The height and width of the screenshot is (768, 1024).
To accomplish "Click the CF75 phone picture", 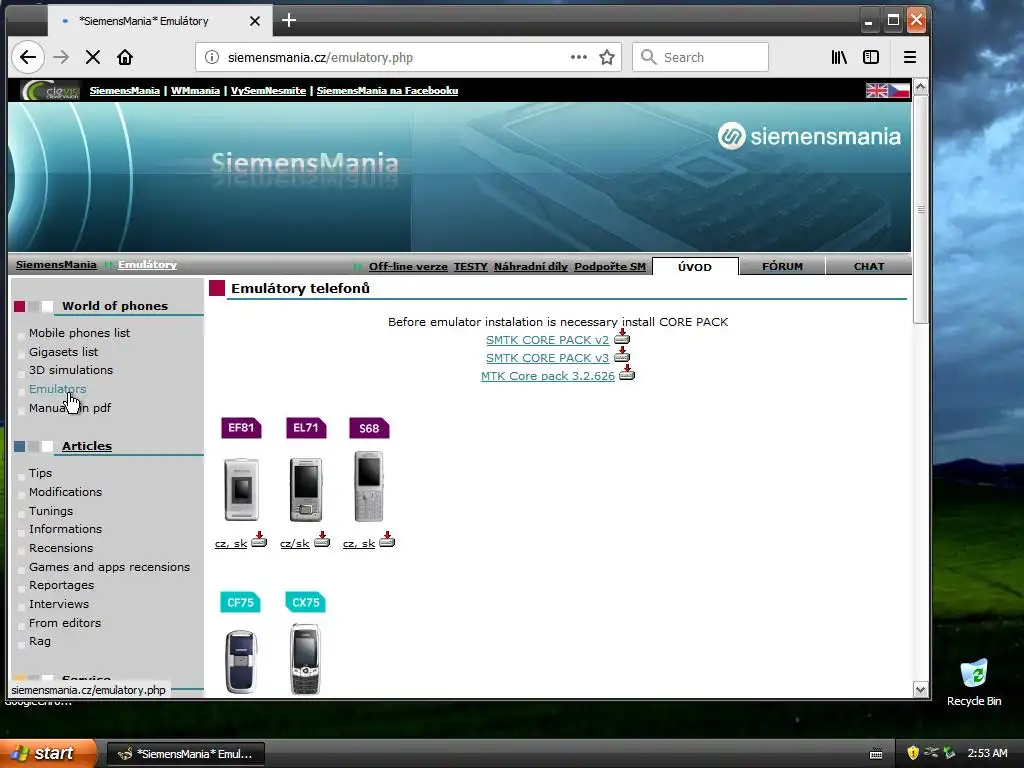I will 241,661.
